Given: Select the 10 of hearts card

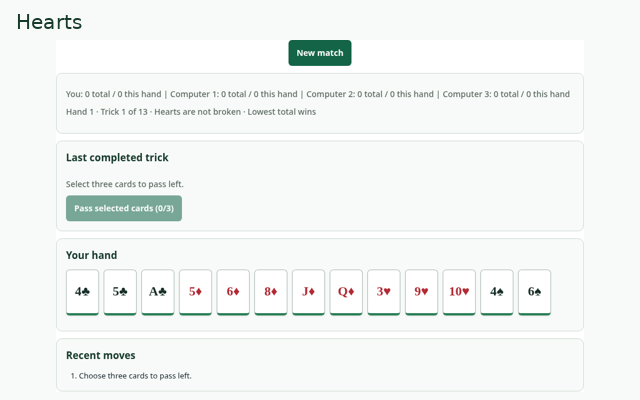Looking at the screenshot, I should click(x=459, y=292).
